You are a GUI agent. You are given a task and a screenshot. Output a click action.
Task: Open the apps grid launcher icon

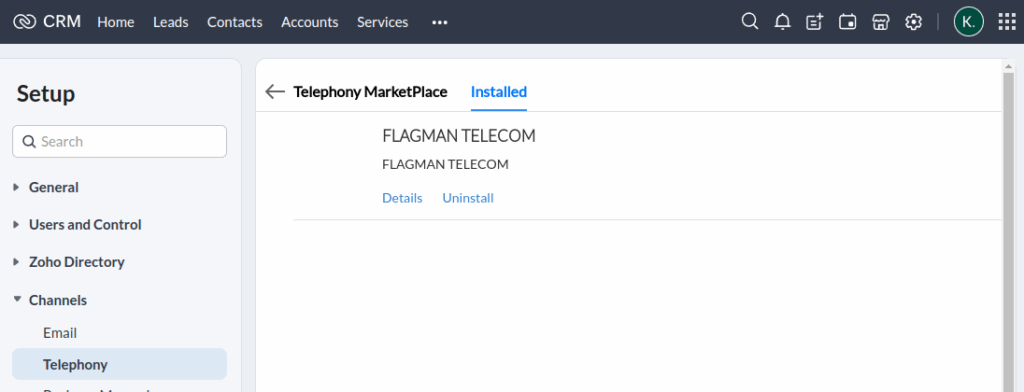(x=1007, y=22)
